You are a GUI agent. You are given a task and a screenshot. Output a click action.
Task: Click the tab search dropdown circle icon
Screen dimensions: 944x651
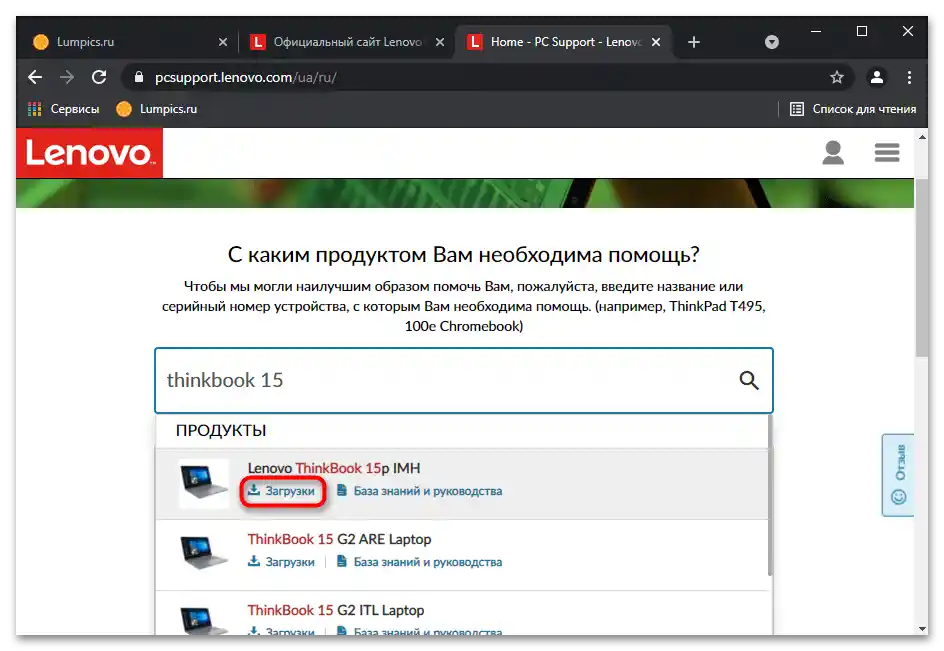coord(772,42)
